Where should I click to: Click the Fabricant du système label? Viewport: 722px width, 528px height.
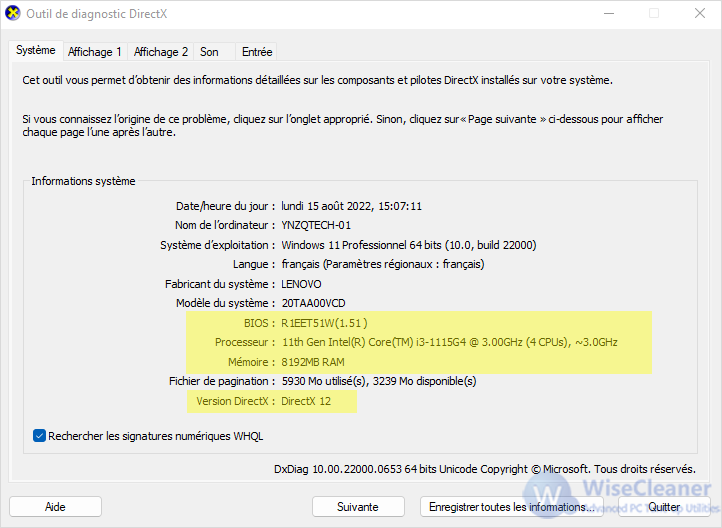click(220, 284)
